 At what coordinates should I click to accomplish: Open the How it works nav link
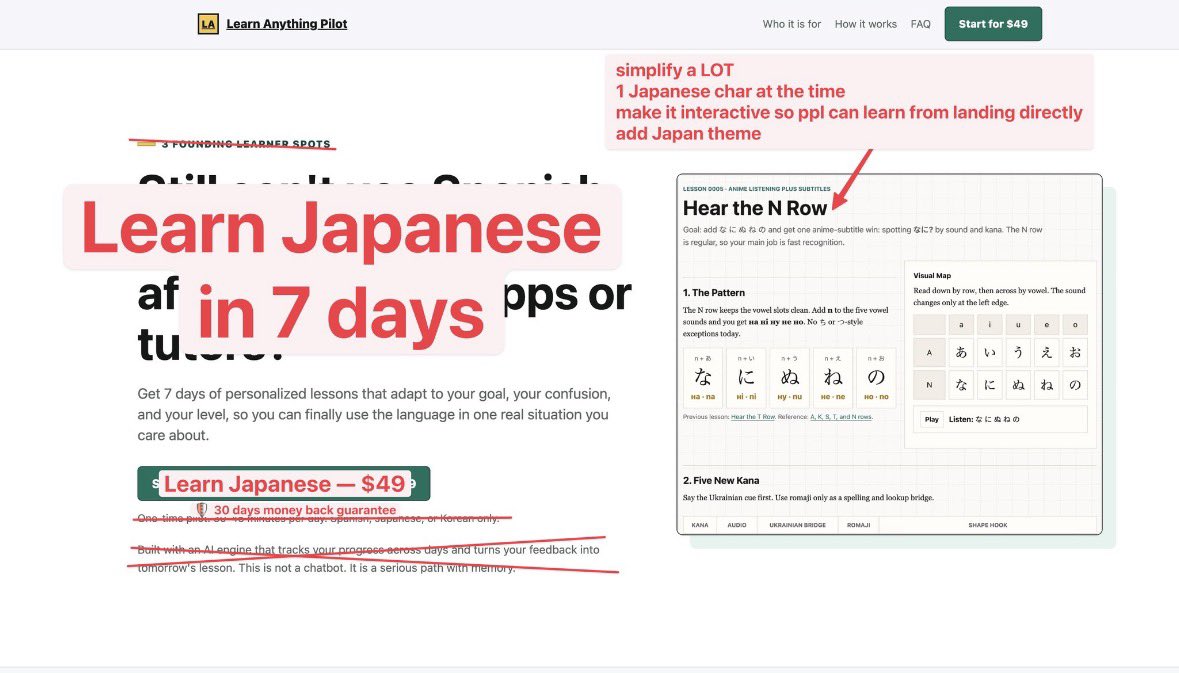point(865,24)
